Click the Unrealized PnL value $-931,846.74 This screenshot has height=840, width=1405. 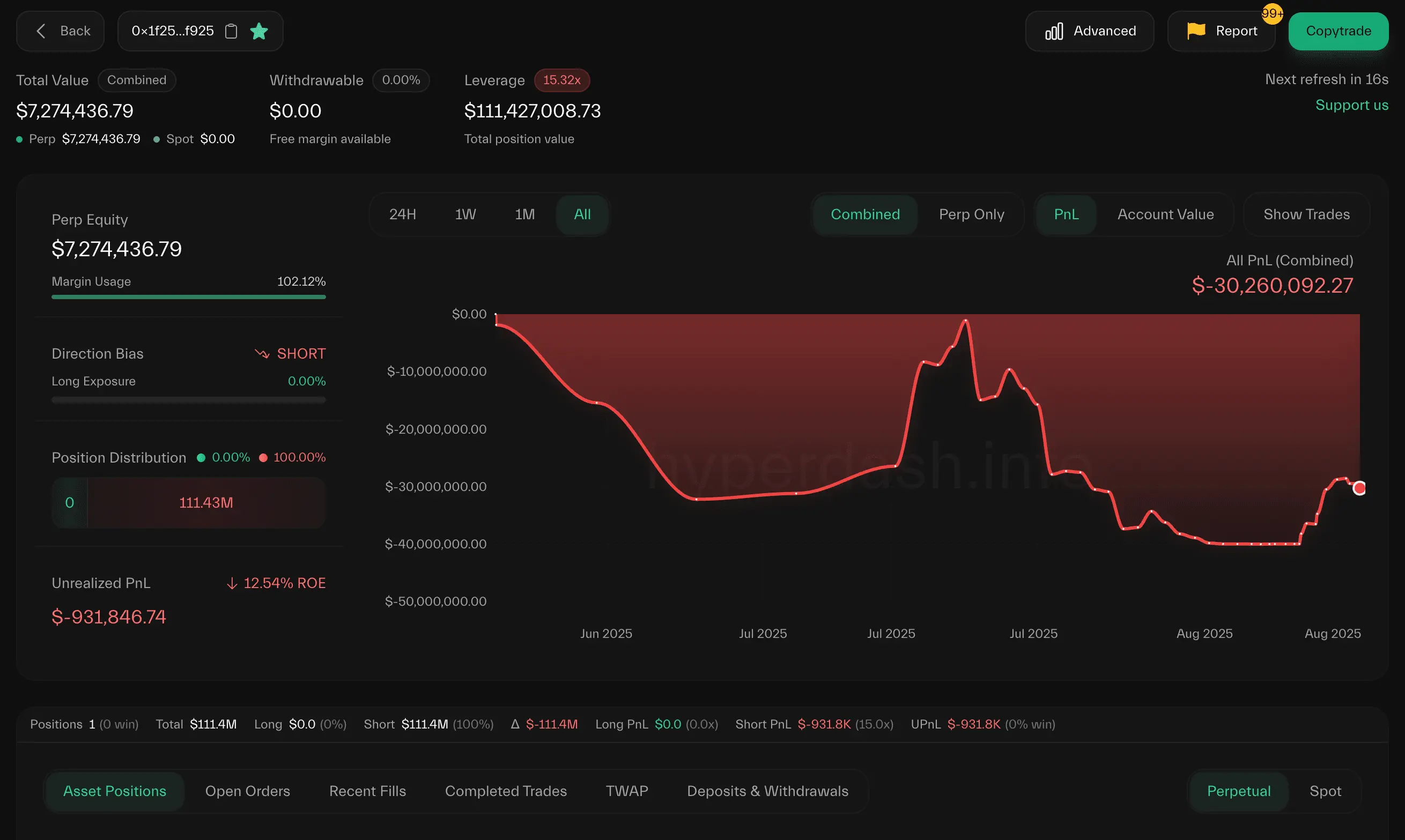[x=109, y=617]
